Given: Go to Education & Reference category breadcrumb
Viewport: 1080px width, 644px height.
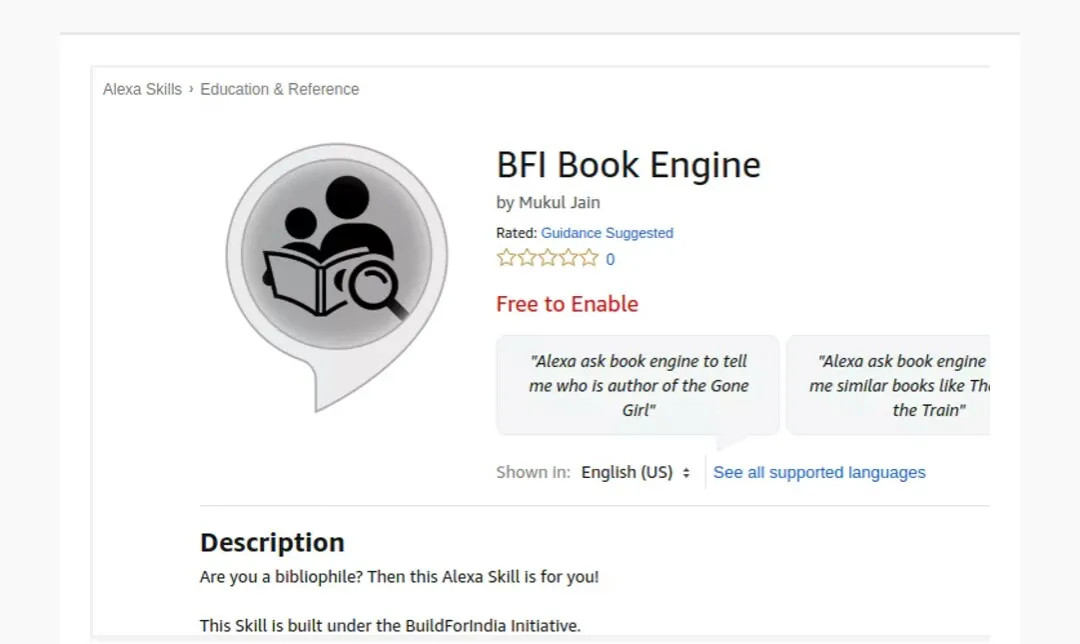Looking at the screenshot, I should point(280,90).
